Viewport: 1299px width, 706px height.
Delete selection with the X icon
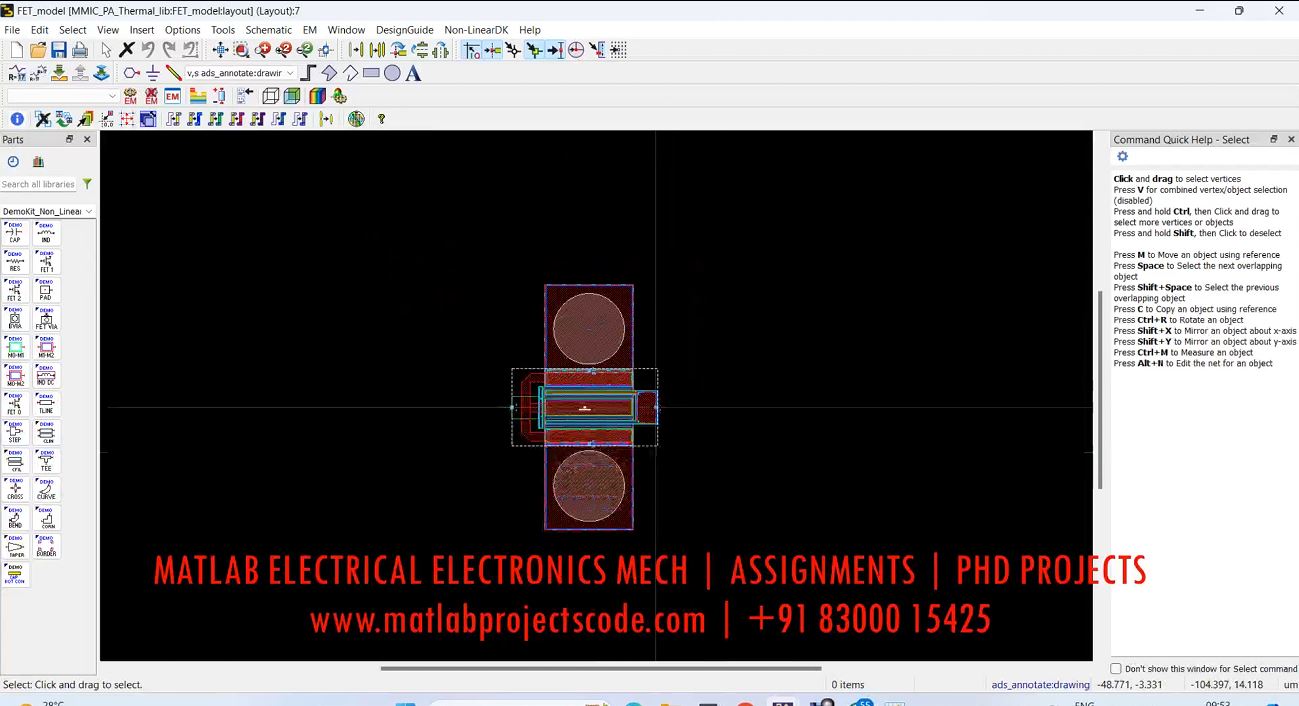coord(127,50)
